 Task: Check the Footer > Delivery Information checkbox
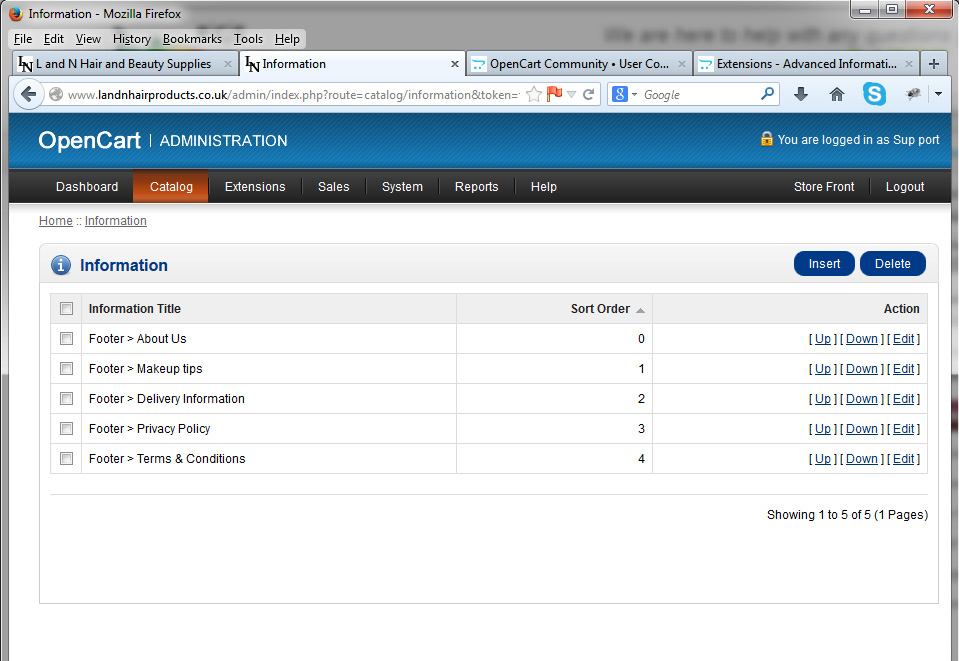tap(67, 399)
